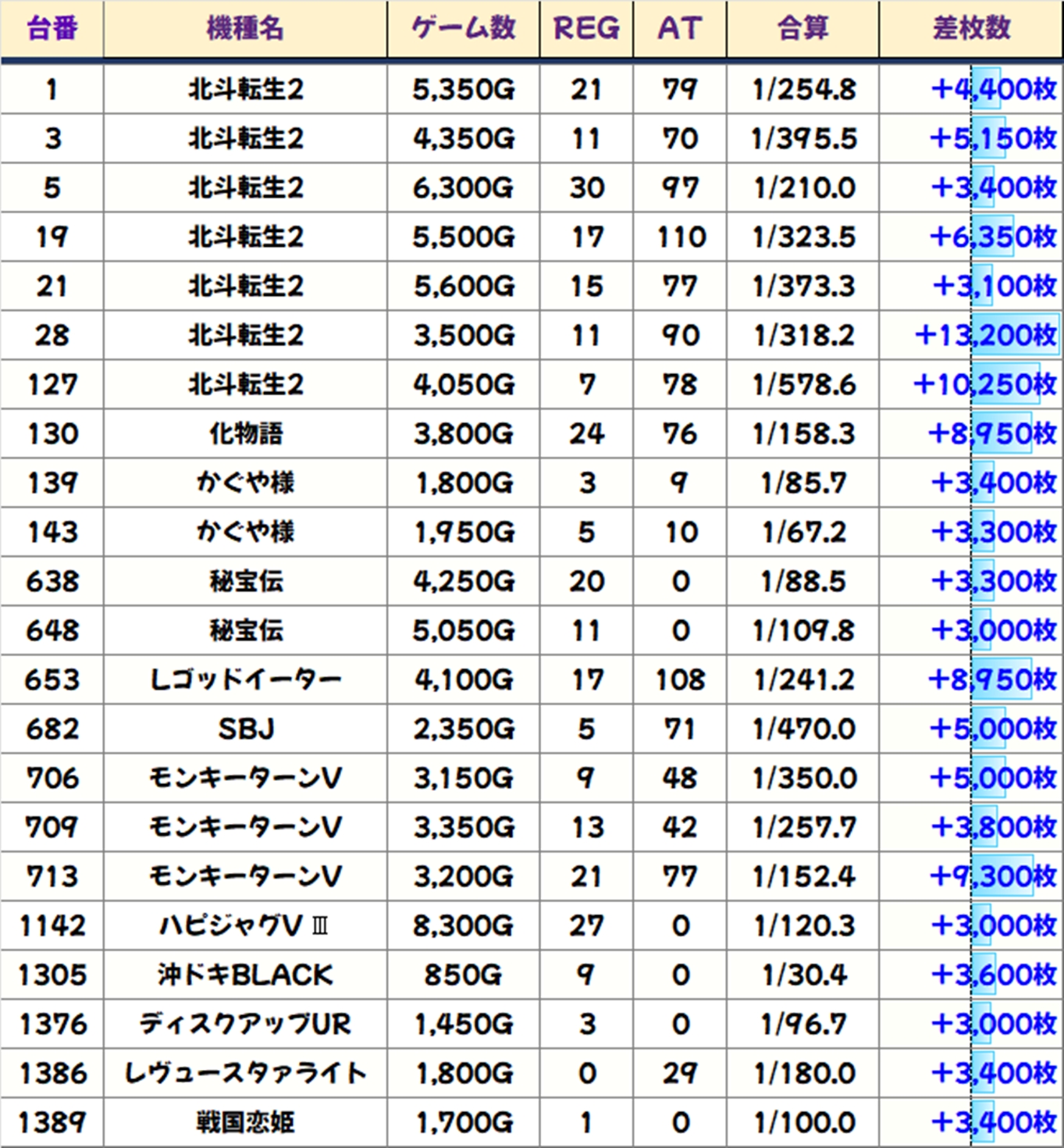Select the 機種名 column header
The width and height of the screenshot is (1064, 1148).
click(x=245, y=29)
